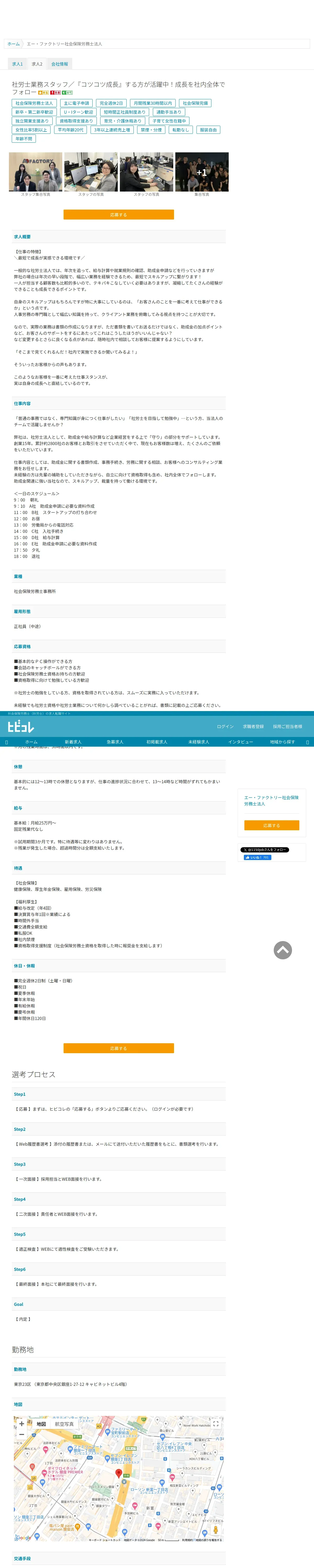This screenshot has width=314, height=1568.
Task: Click the scroll-to-top arrow circle
Action: point(282,950)
